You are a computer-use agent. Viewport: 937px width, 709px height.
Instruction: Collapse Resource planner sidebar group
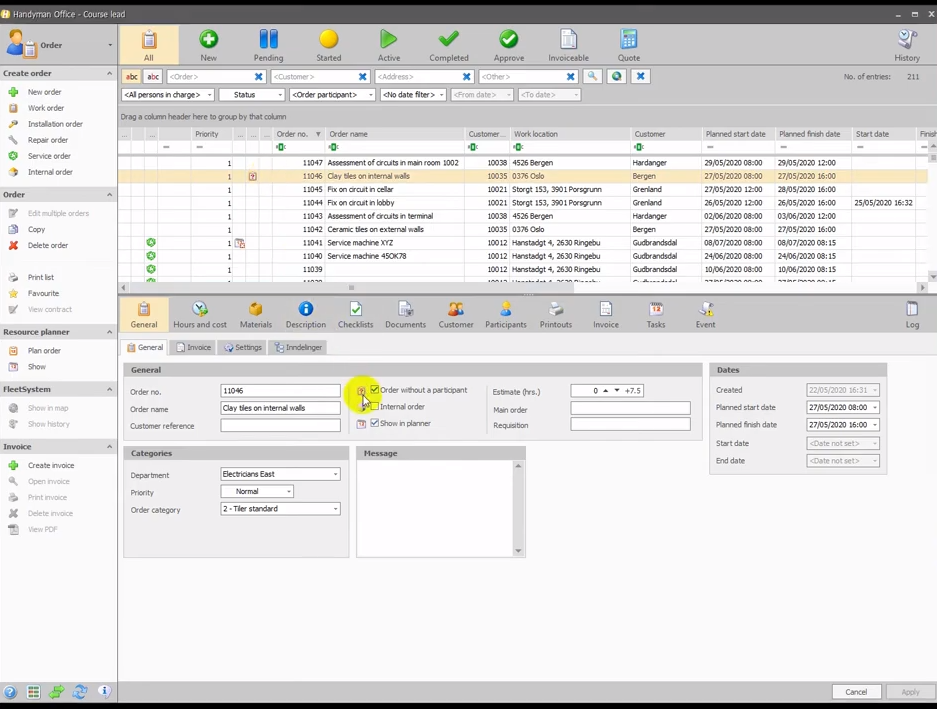point(109,332)
